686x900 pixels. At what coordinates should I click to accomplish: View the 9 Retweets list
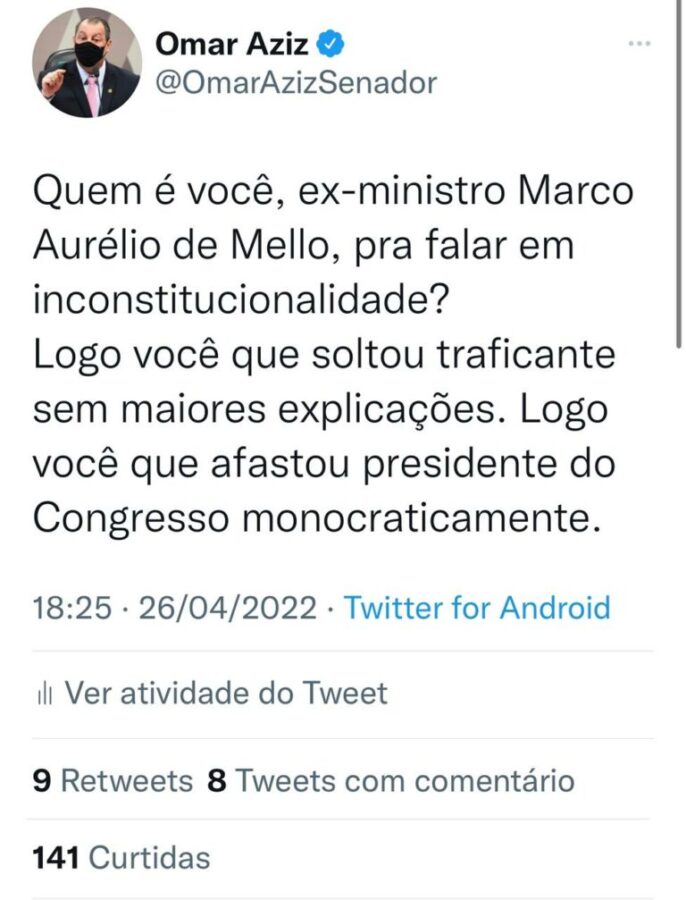click(x=113, y=780)
